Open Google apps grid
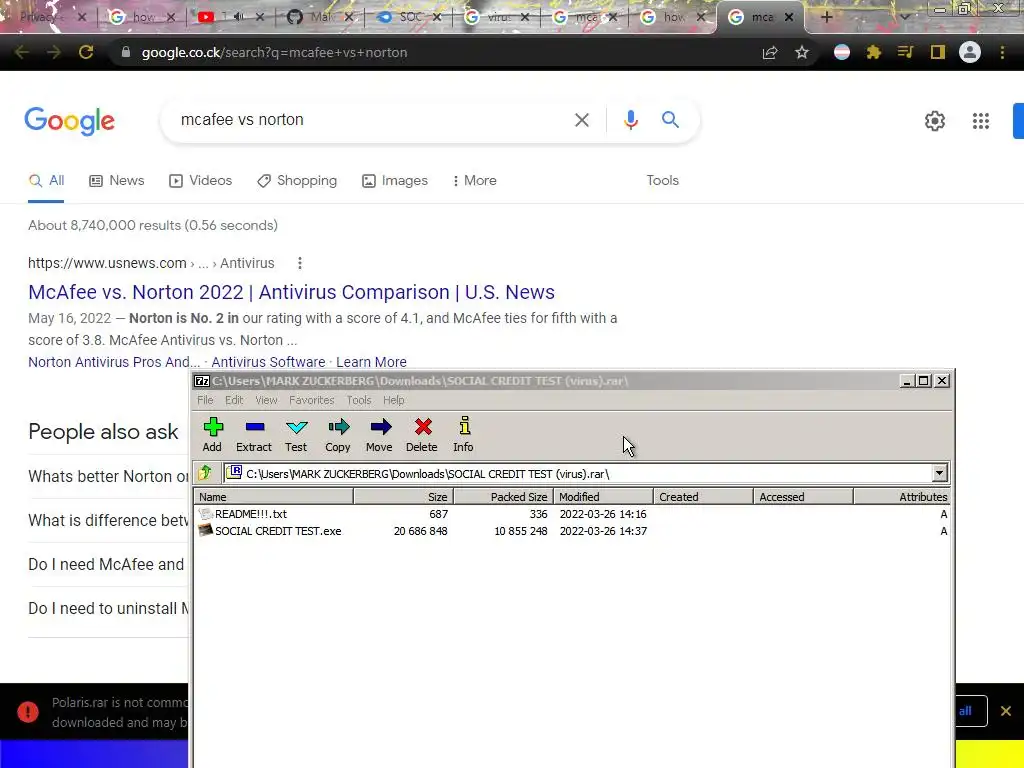 click(980, 121)
